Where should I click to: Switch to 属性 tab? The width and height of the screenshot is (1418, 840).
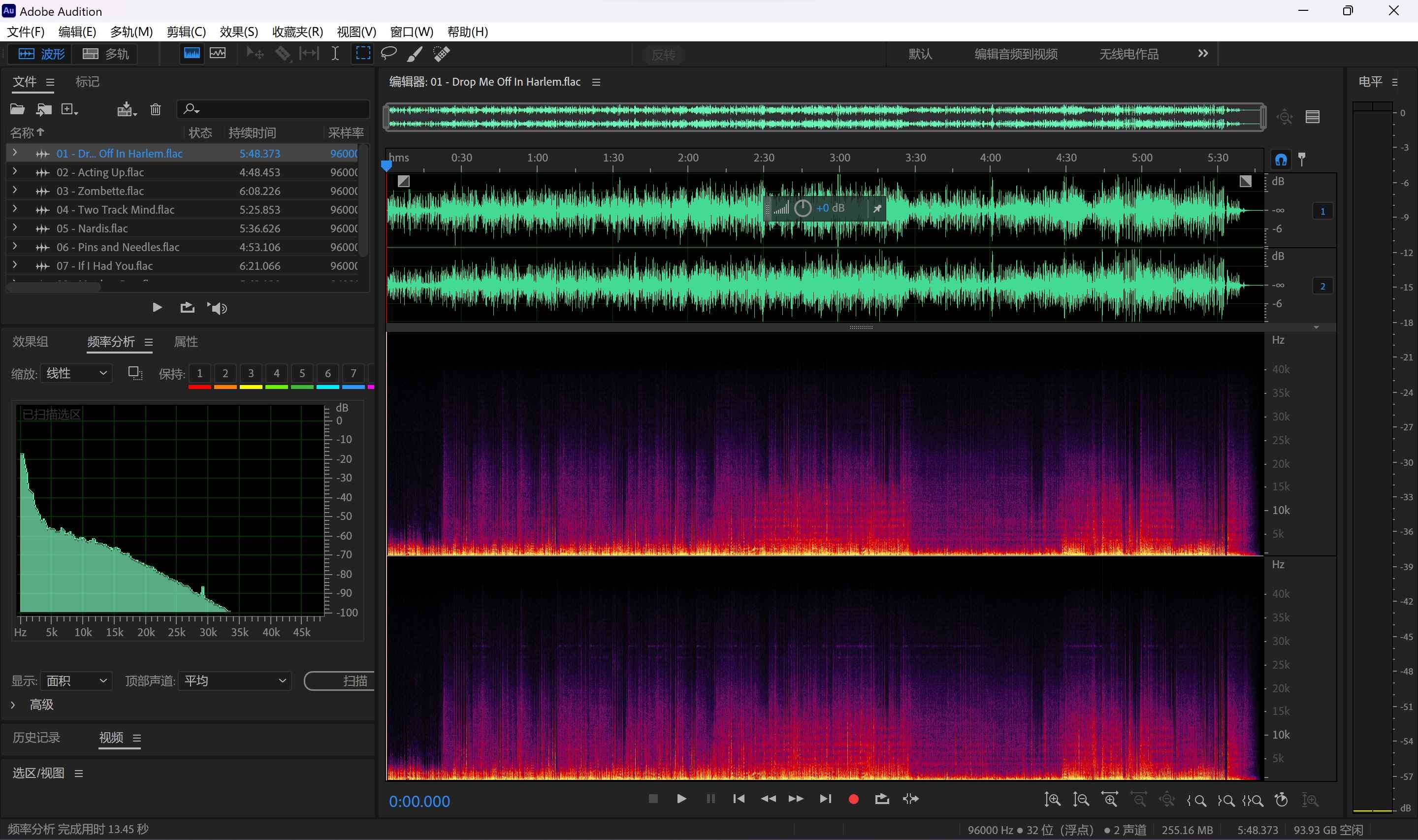[x=186, y=341]
